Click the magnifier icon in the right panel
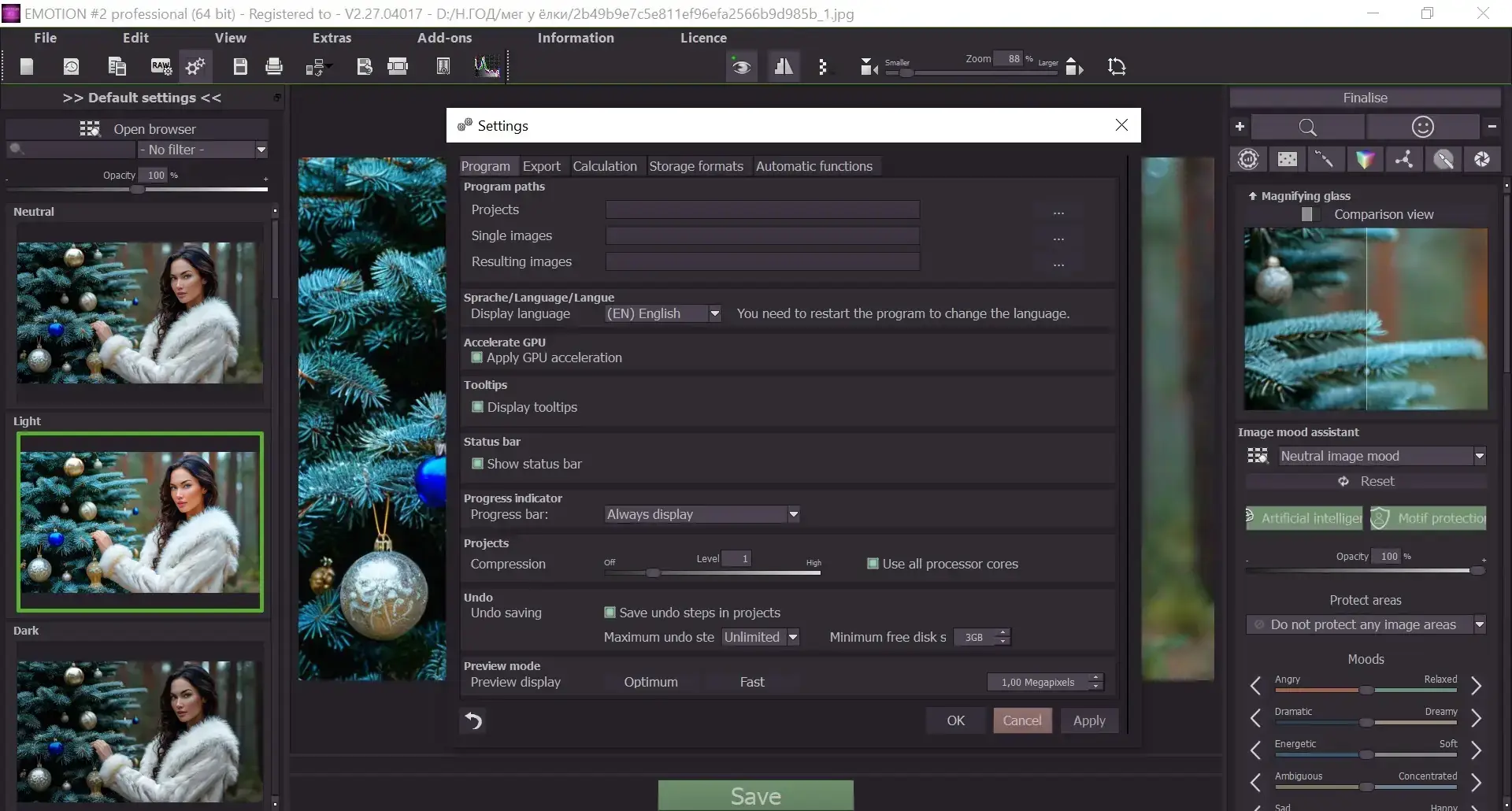1512x811 pixels. [1307, 127]
